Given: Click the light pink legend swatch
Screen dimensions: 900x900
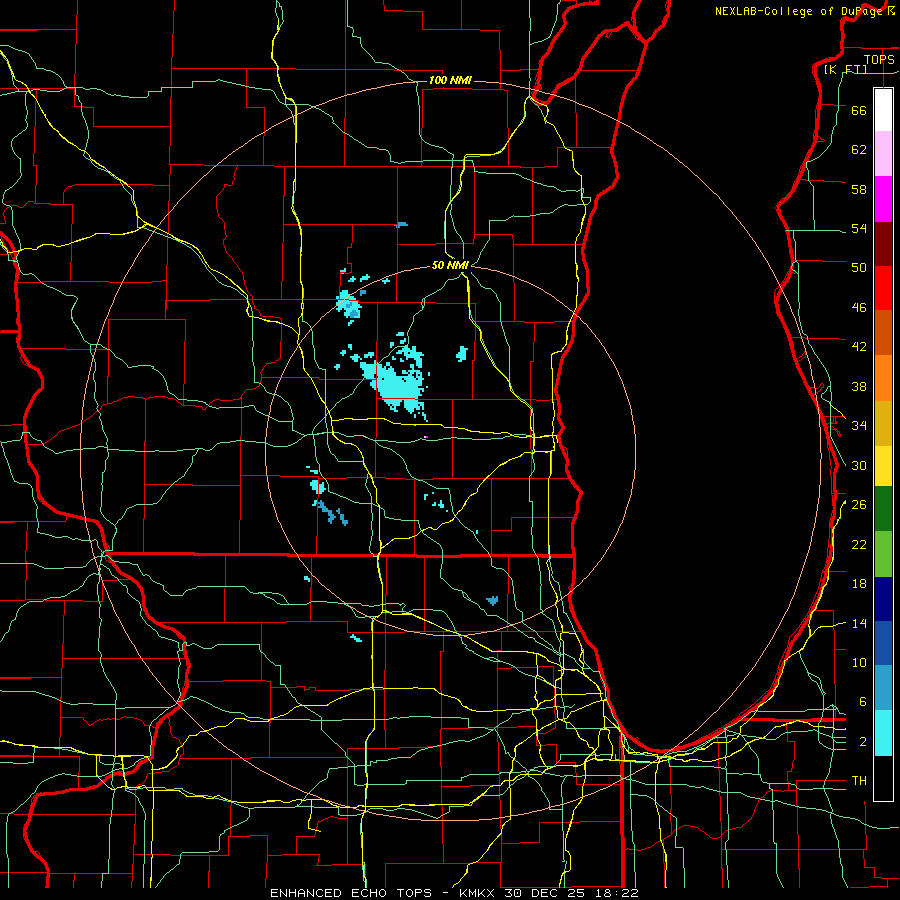Looking at the screenshot, I should click(883, 154).
